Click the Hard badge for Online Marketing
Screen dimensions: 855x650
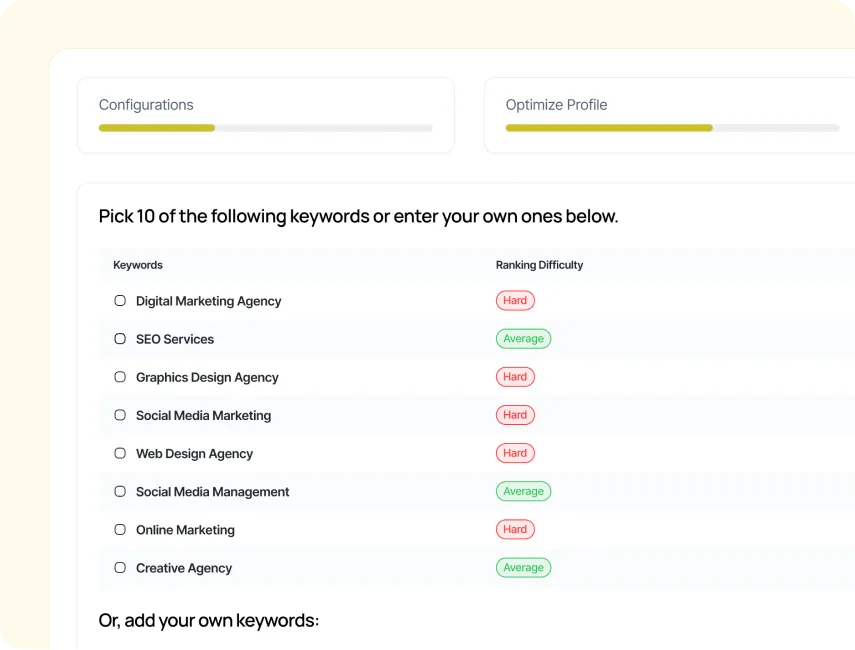point(515,529)
